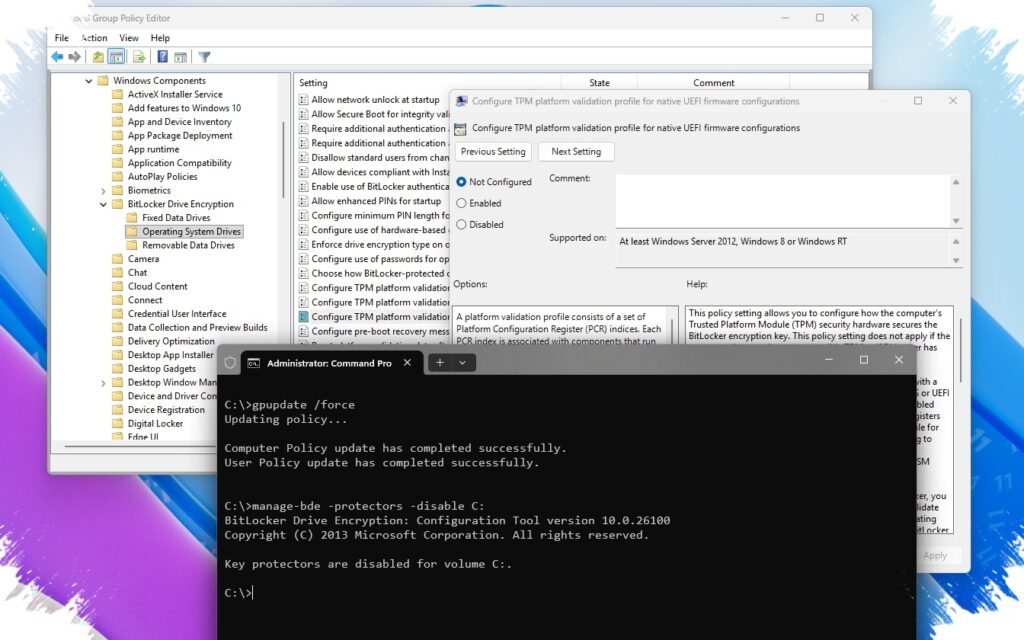The height and width of the screenshot is (640, 1024).
Task: Click the Removable Data Drives folder icon
Action: tap(132, 245)
